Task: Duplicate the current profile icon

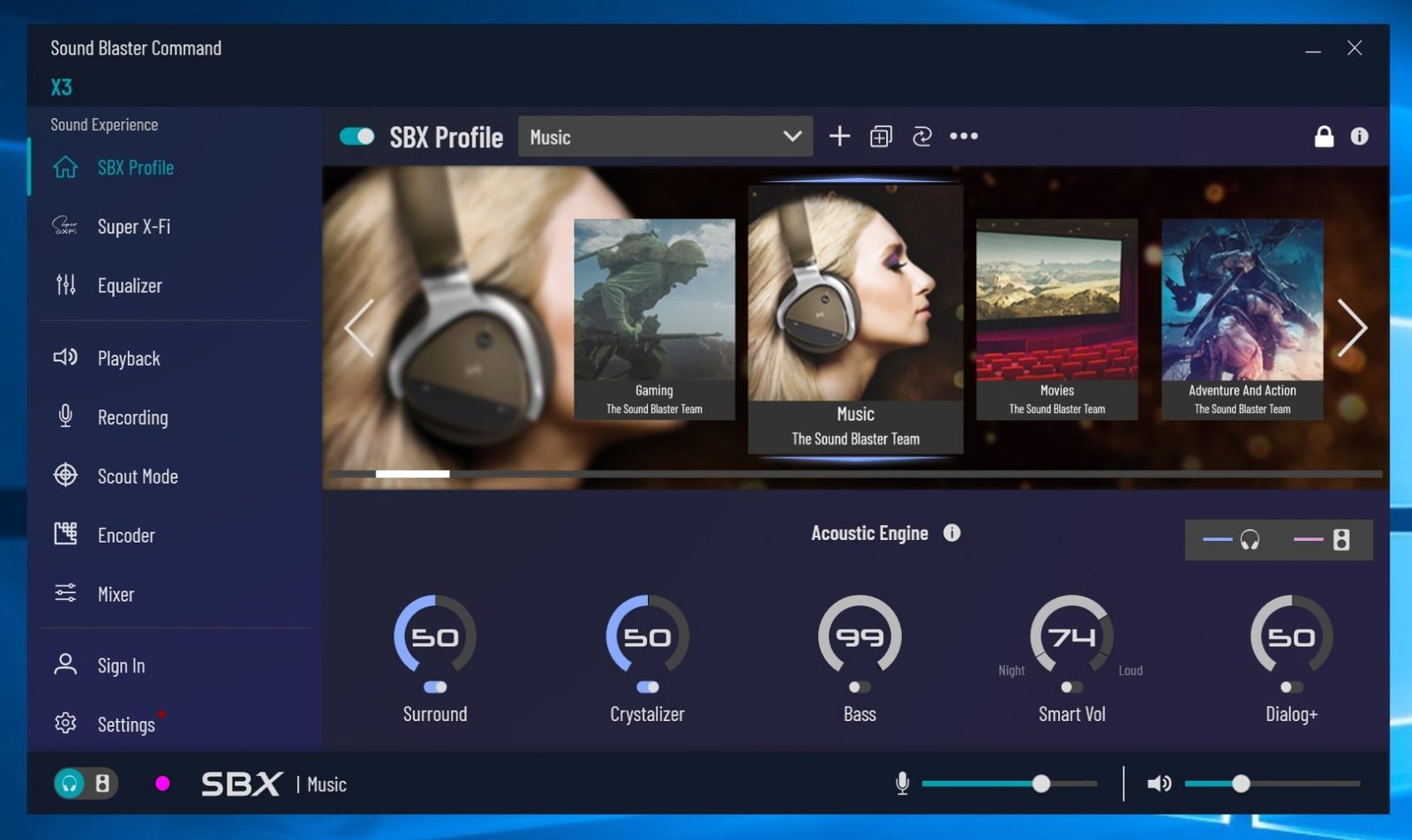Action: (x=881, y=136)
